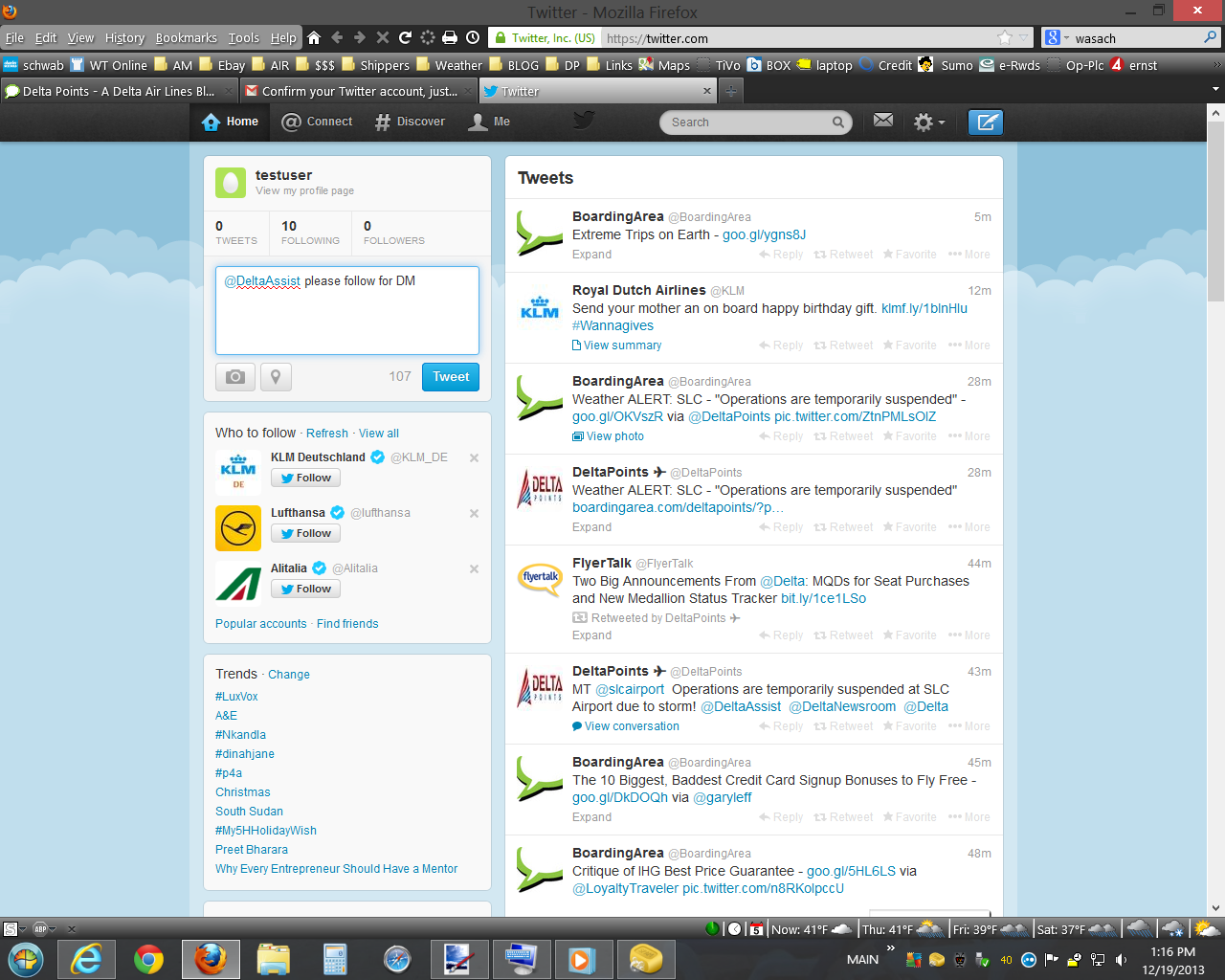Open the volume control in system tray
Screen dimensions: 1225x980
[1121, 960]
